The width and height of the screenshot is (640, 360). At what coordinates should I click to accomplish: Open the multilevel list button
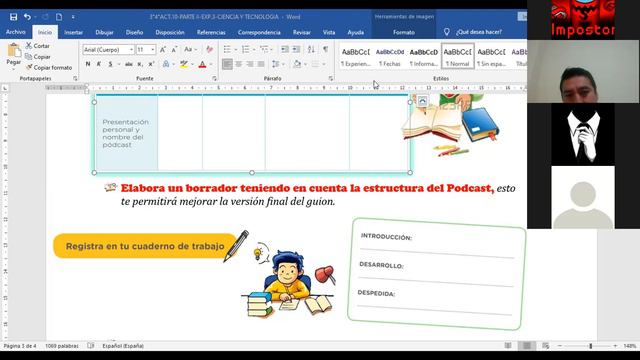[264, 49]
